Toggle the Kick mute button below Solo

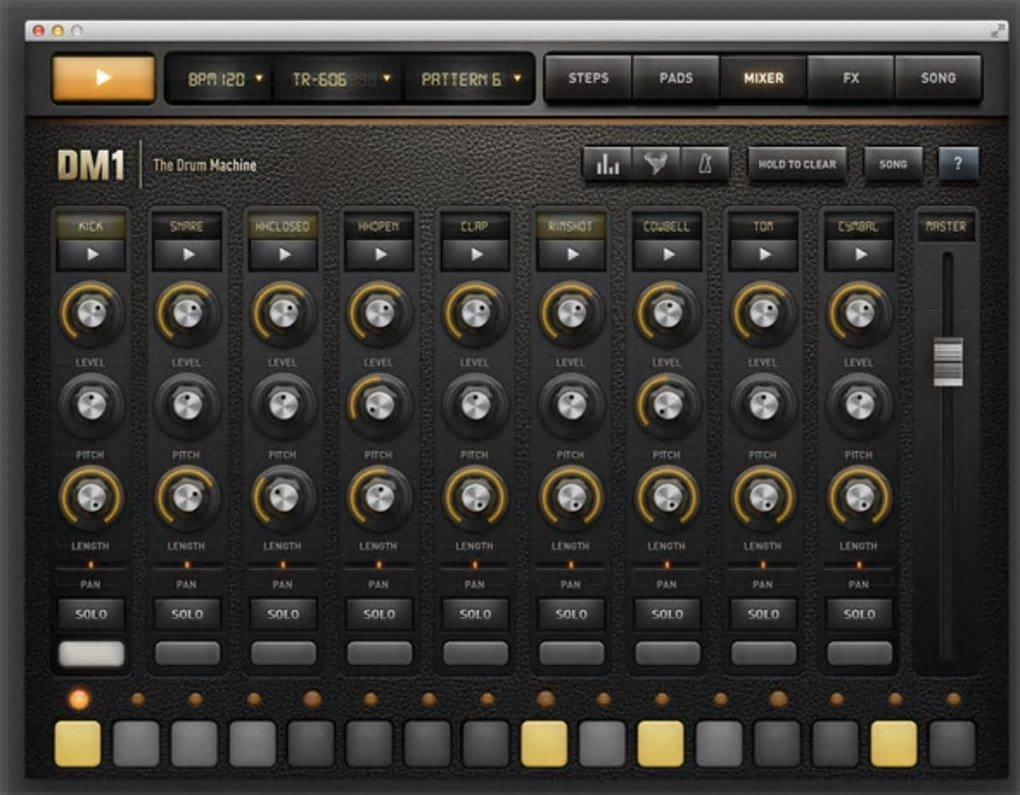(91, 653)
